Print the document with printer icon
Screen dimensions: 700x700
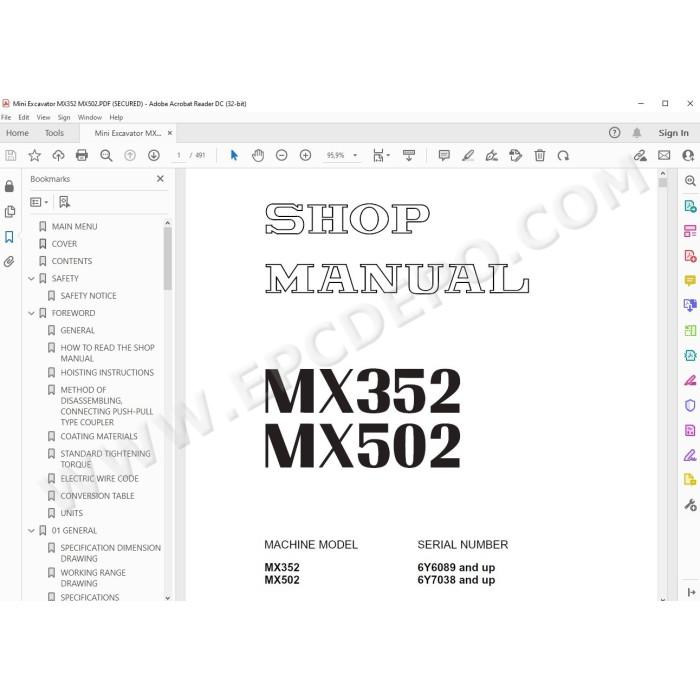(x=82, y=155)
